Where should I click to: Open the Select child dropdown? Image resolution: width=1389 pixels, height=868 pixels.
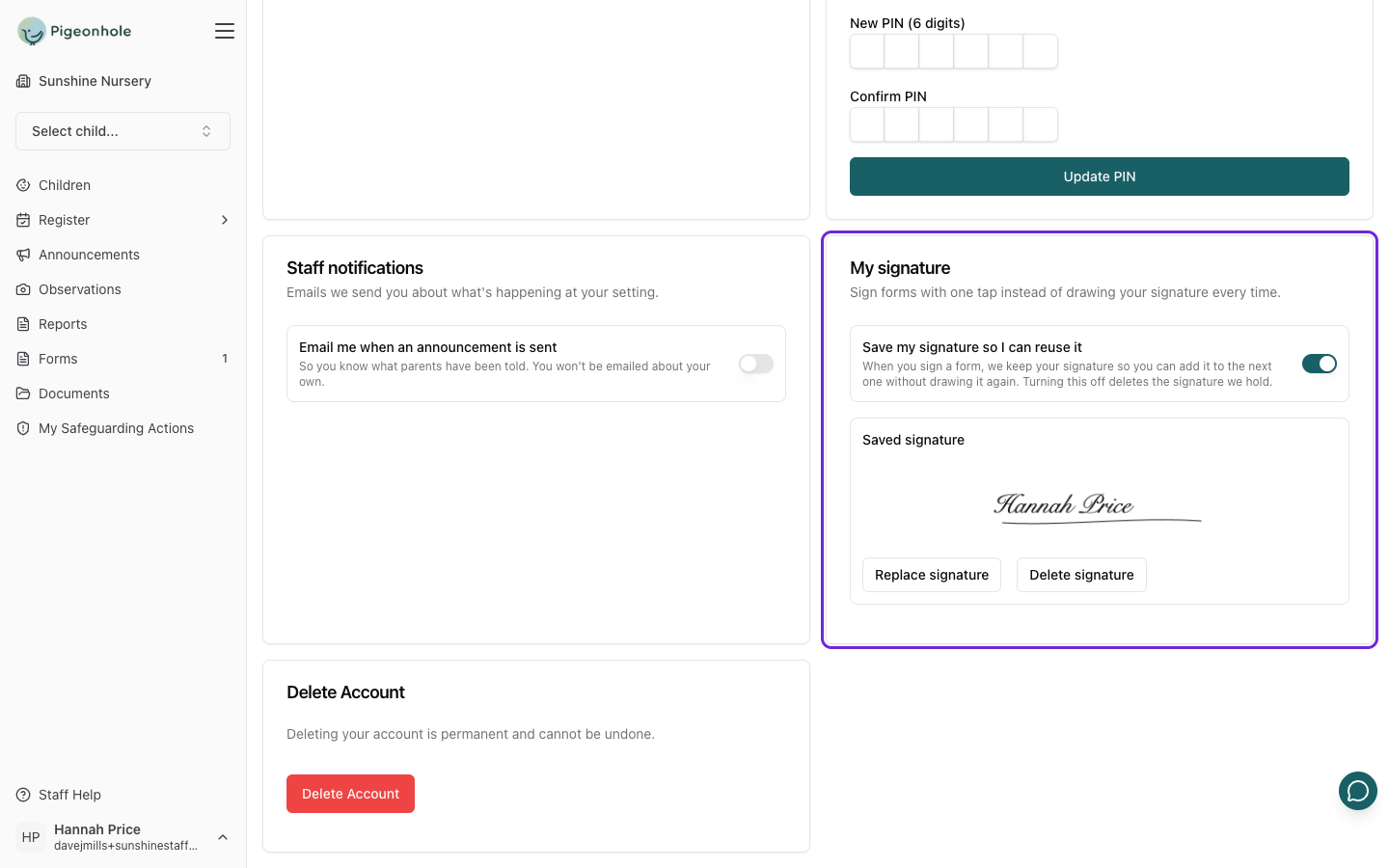[123, 131]
